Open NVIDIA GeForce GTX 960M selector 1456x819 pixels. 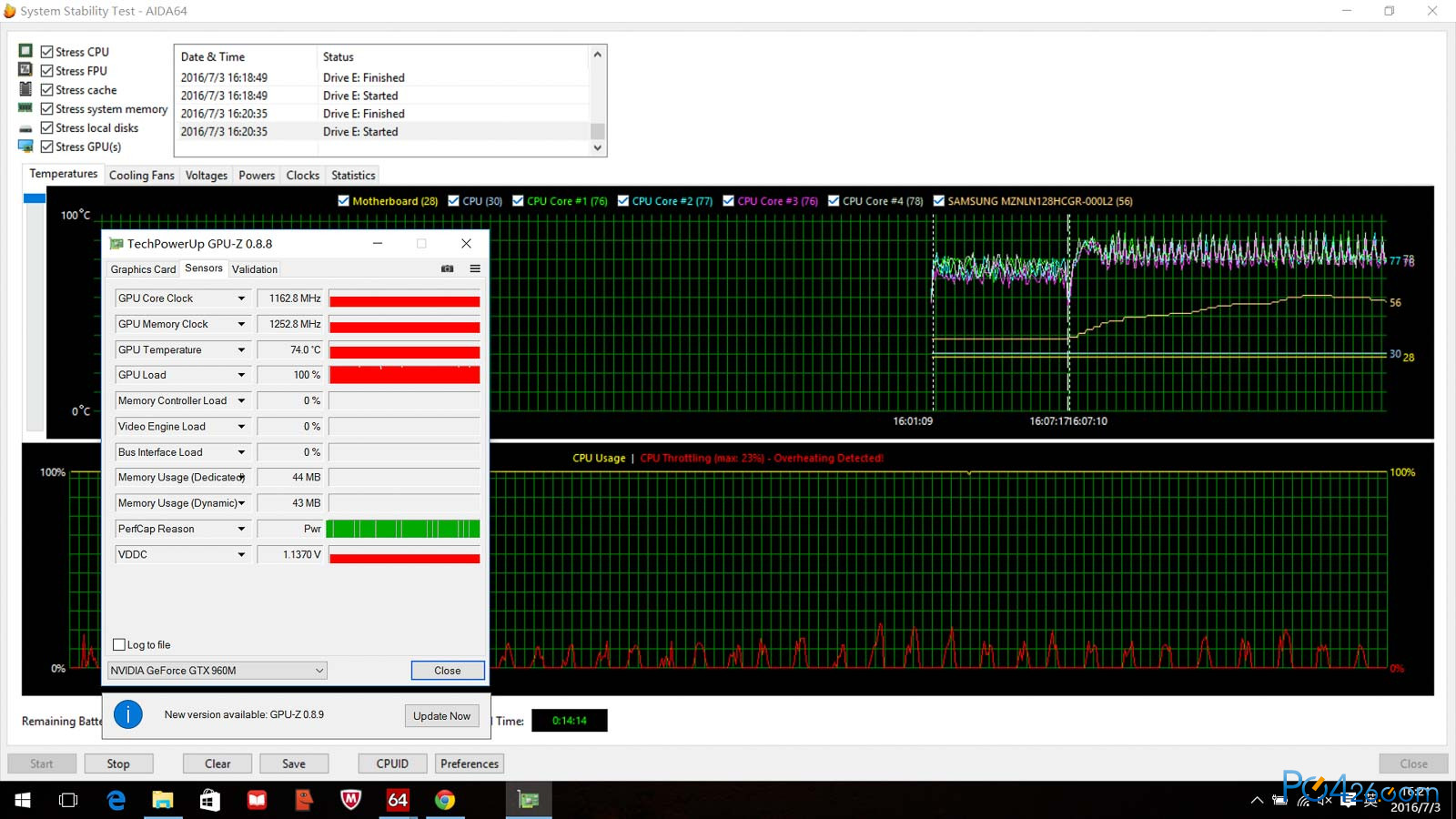click(217, 671)
